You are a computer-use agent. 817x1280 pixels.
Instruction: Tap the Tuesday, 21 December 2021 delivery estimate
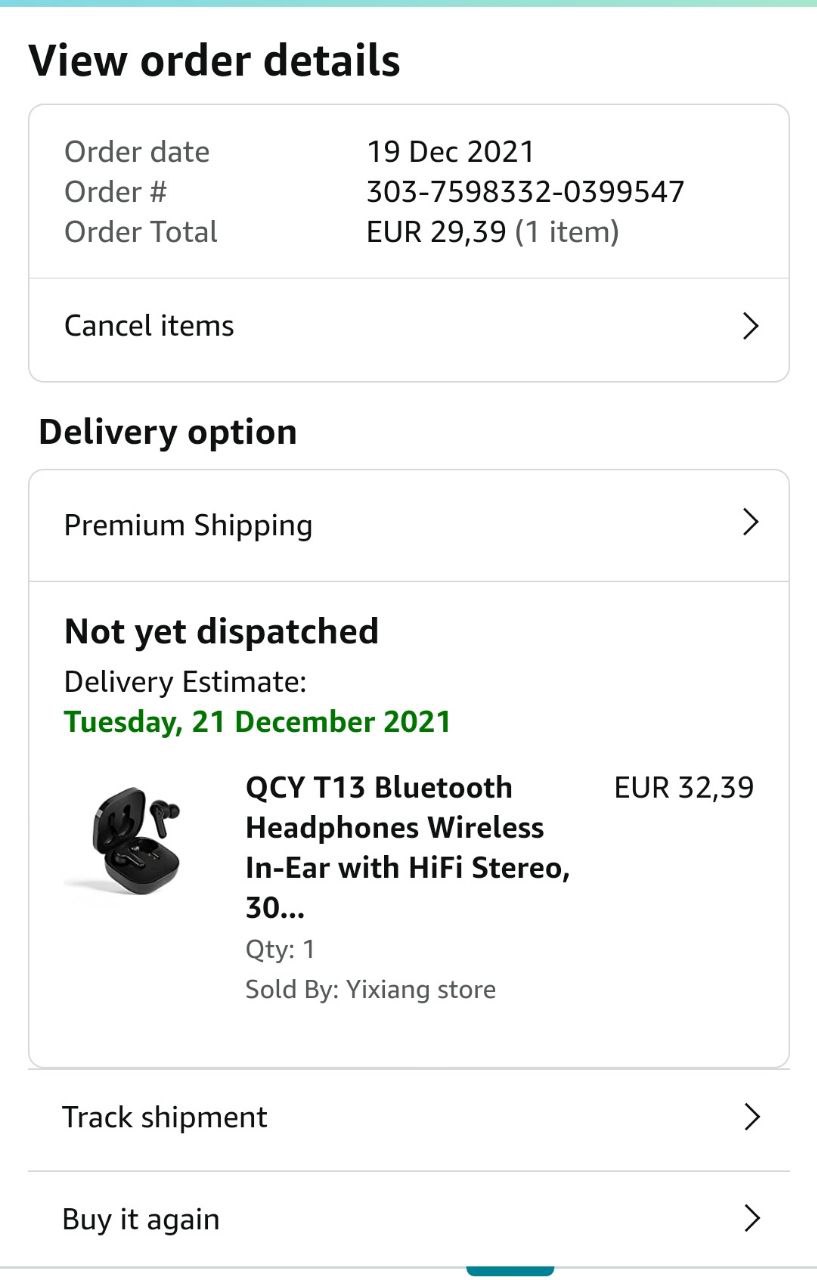pos(257,722)
